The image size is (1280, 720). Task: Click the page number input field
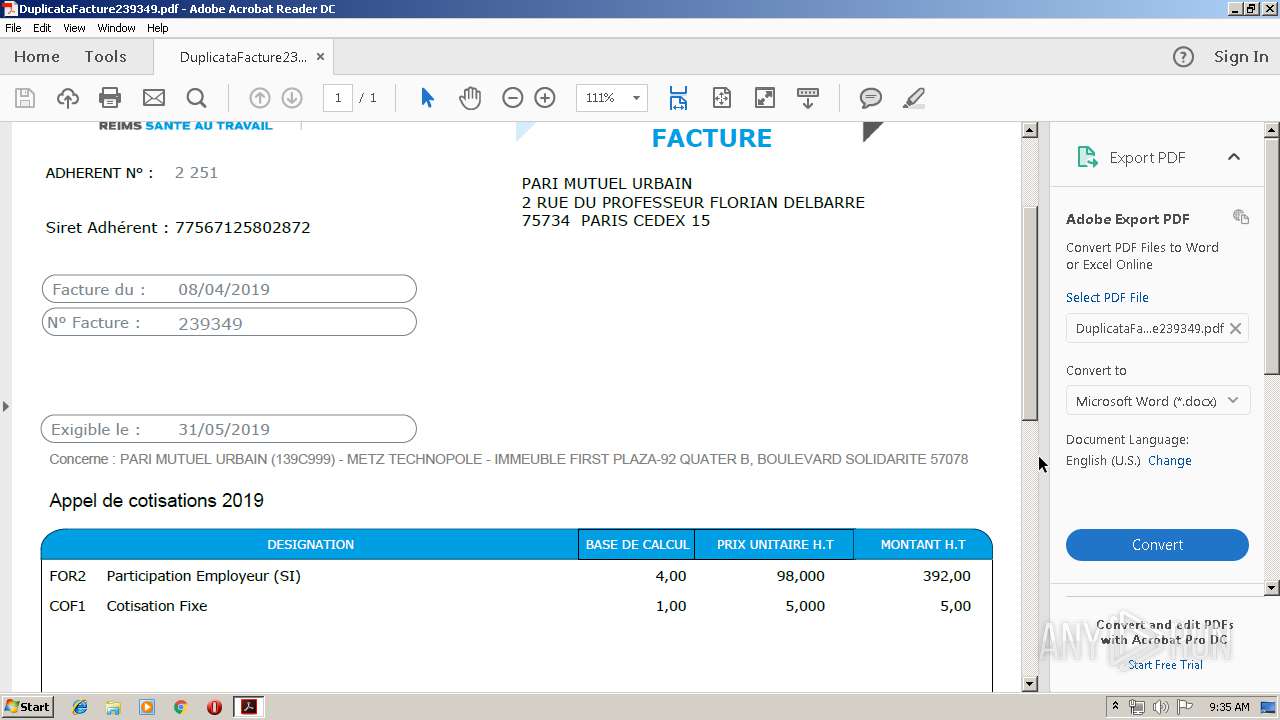338,98
